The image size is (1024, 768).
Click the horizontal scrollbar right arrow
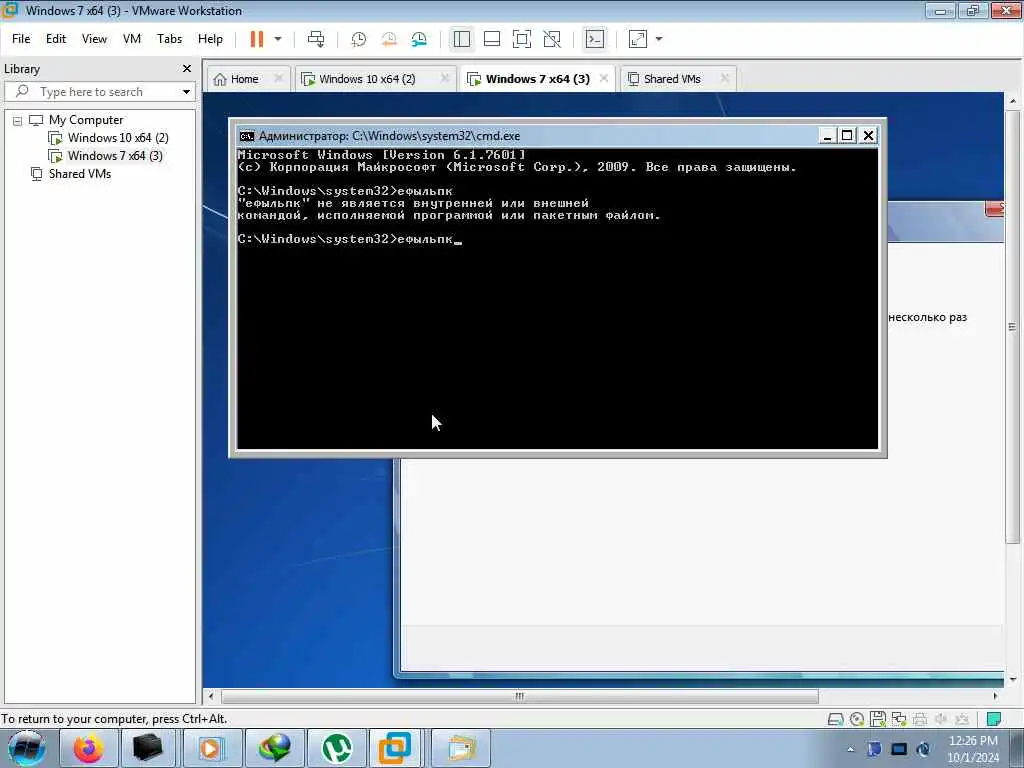[x=995, y=696]
